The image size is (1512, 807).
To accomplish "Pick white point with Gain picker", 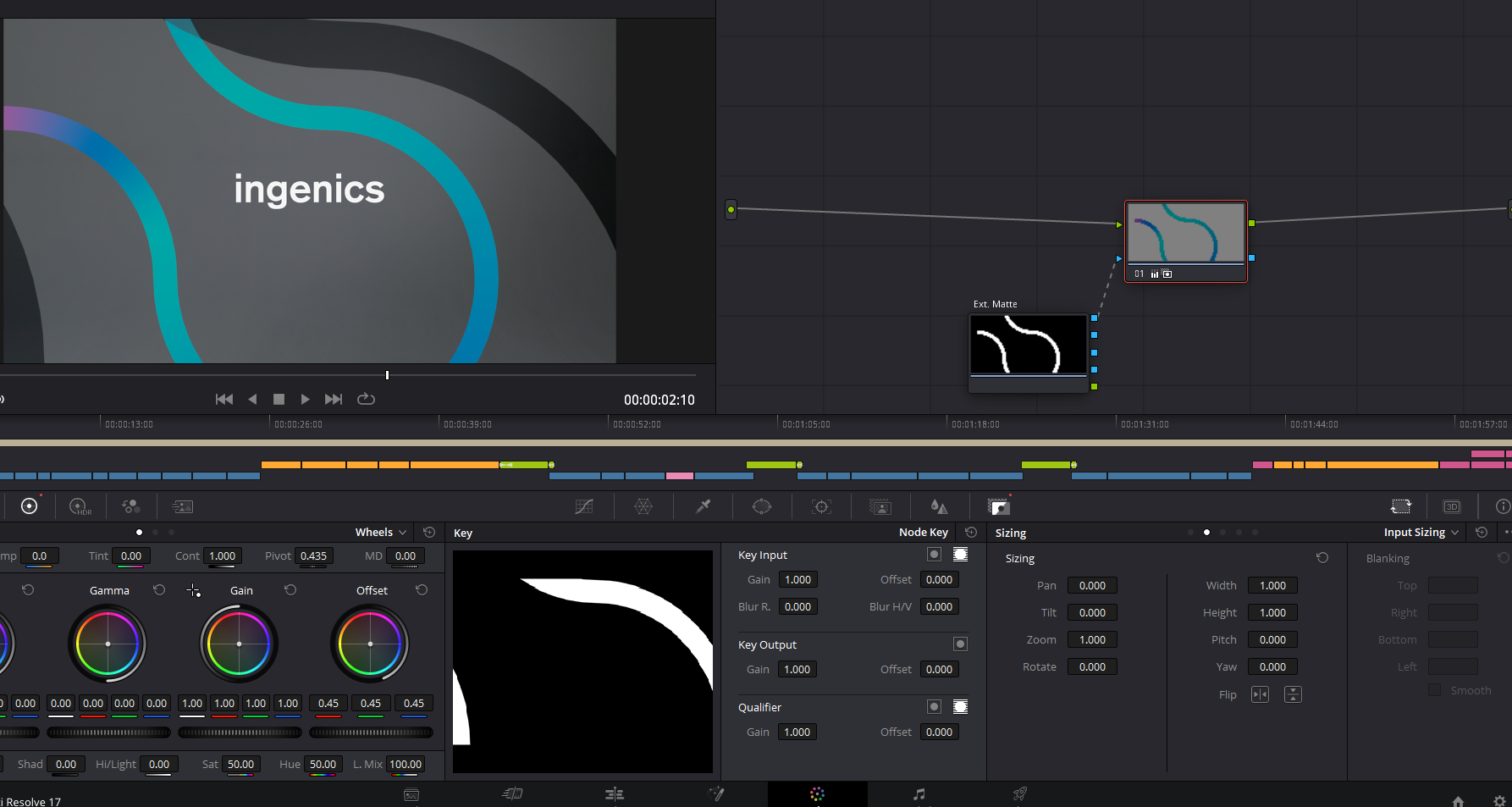I will 193,590.
